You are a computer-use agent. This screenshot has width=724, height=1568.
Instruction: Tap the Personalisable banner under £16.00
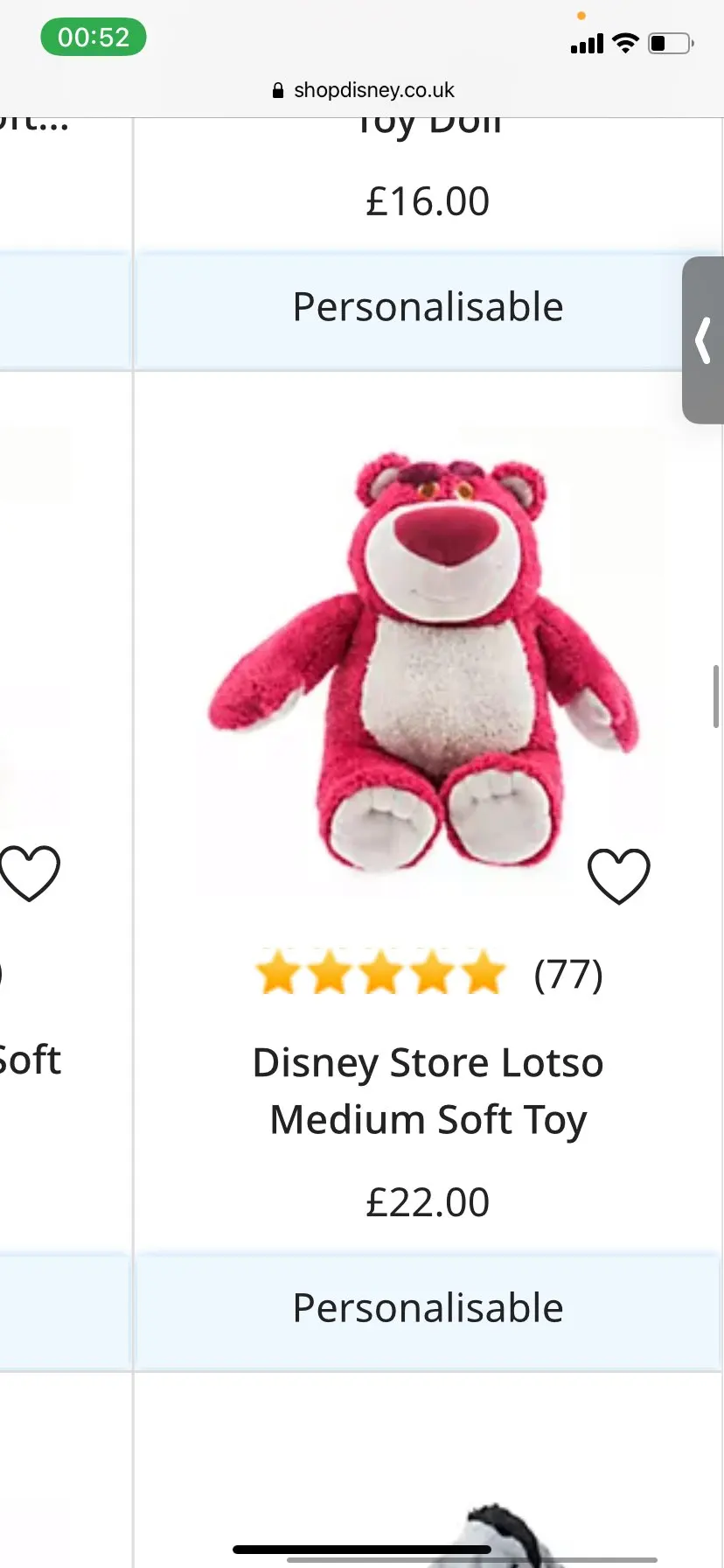coord(428,307)
